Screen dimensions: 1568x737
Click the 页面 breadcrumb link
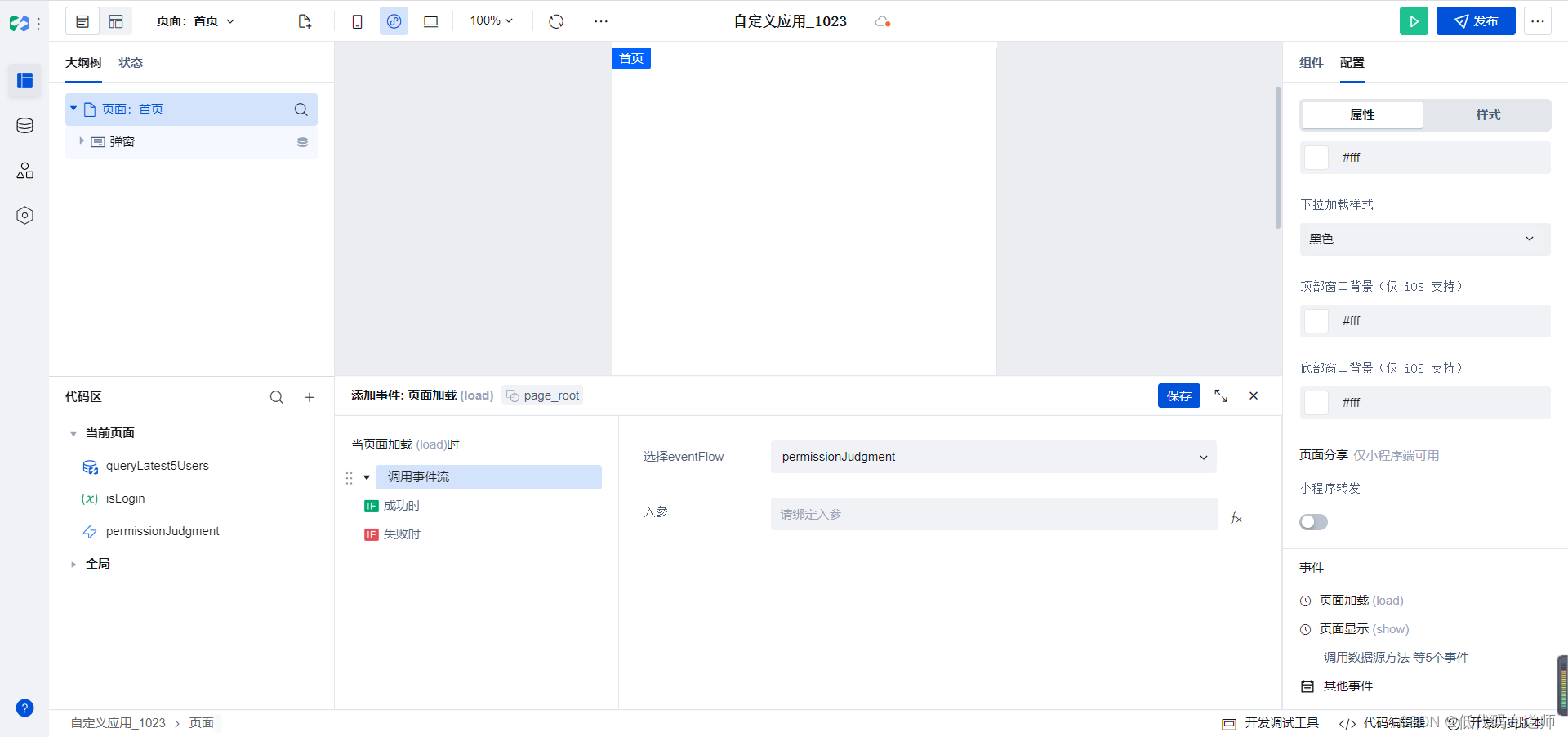202,723
